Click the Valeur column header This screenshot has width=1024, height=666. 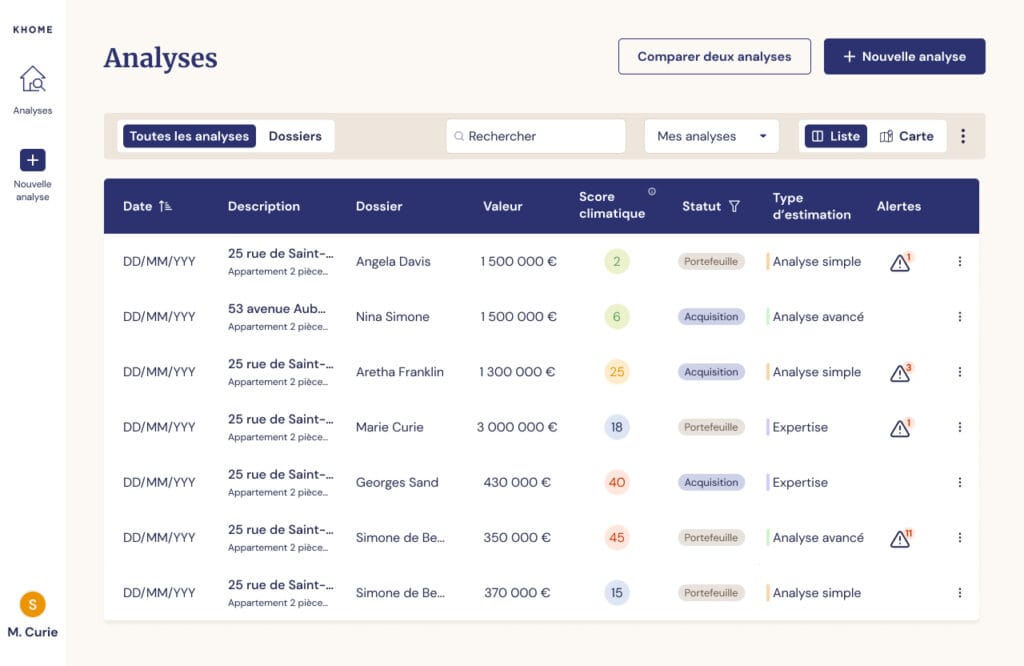click(x=502, y=206)
